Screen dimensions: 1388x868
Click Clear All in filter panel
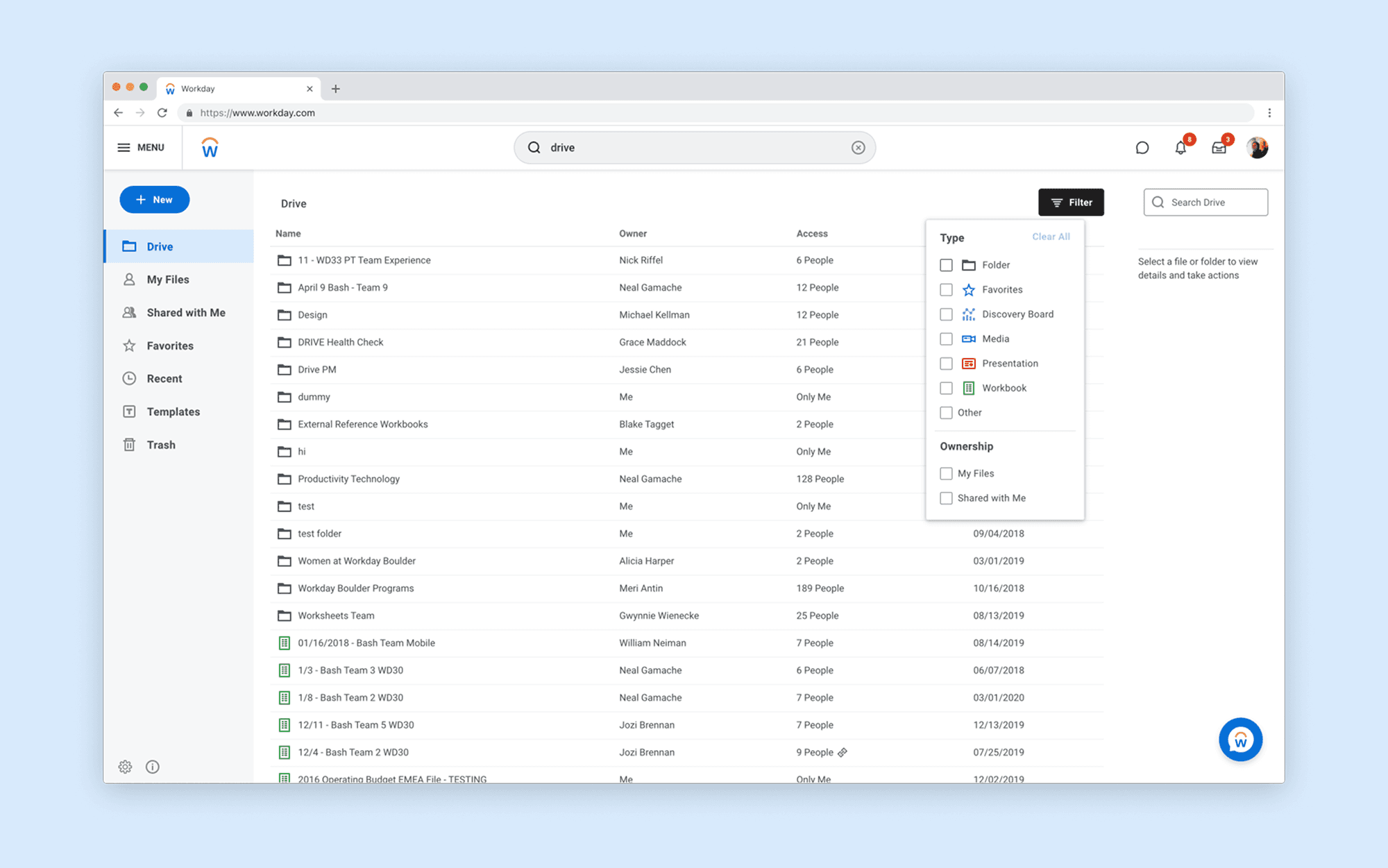(x=1051, y=237)
